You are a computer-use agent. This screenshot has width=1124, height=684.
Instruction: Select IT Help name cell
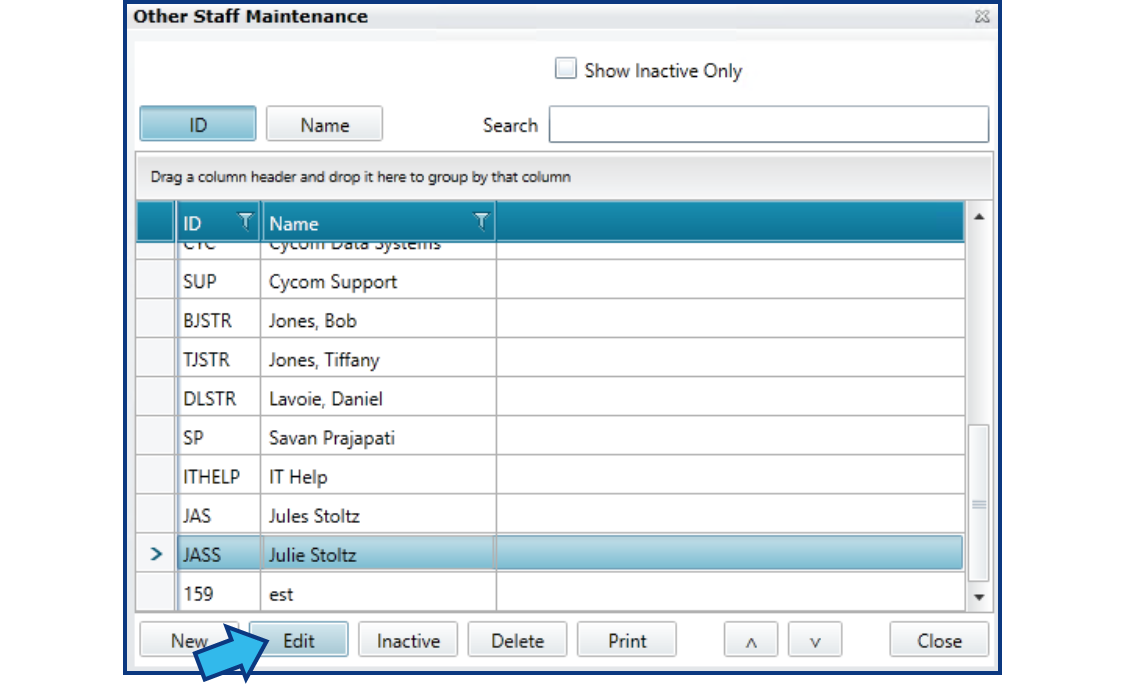(x=378, y=475)
